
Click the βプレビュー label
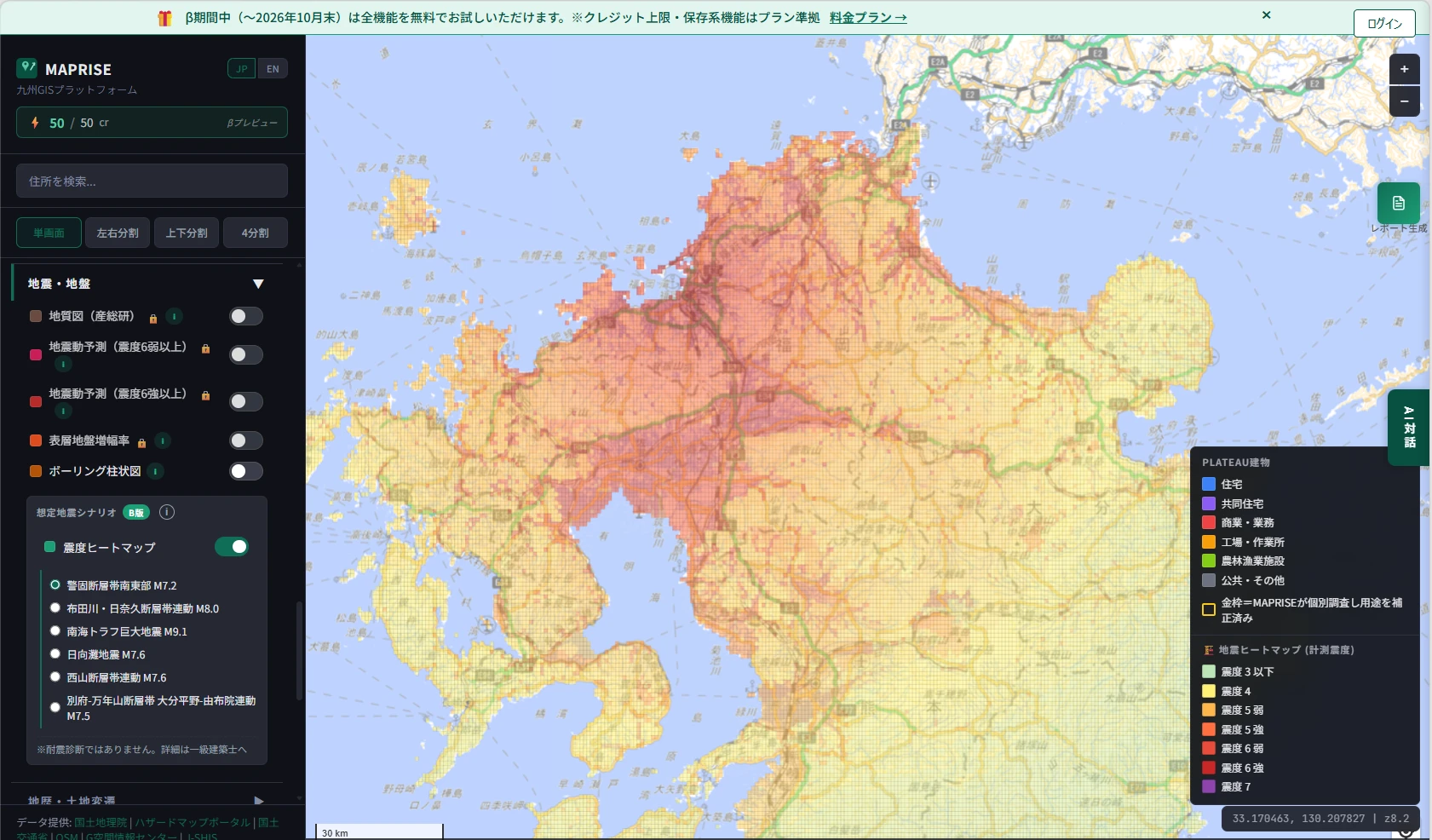tap(252, 123)
